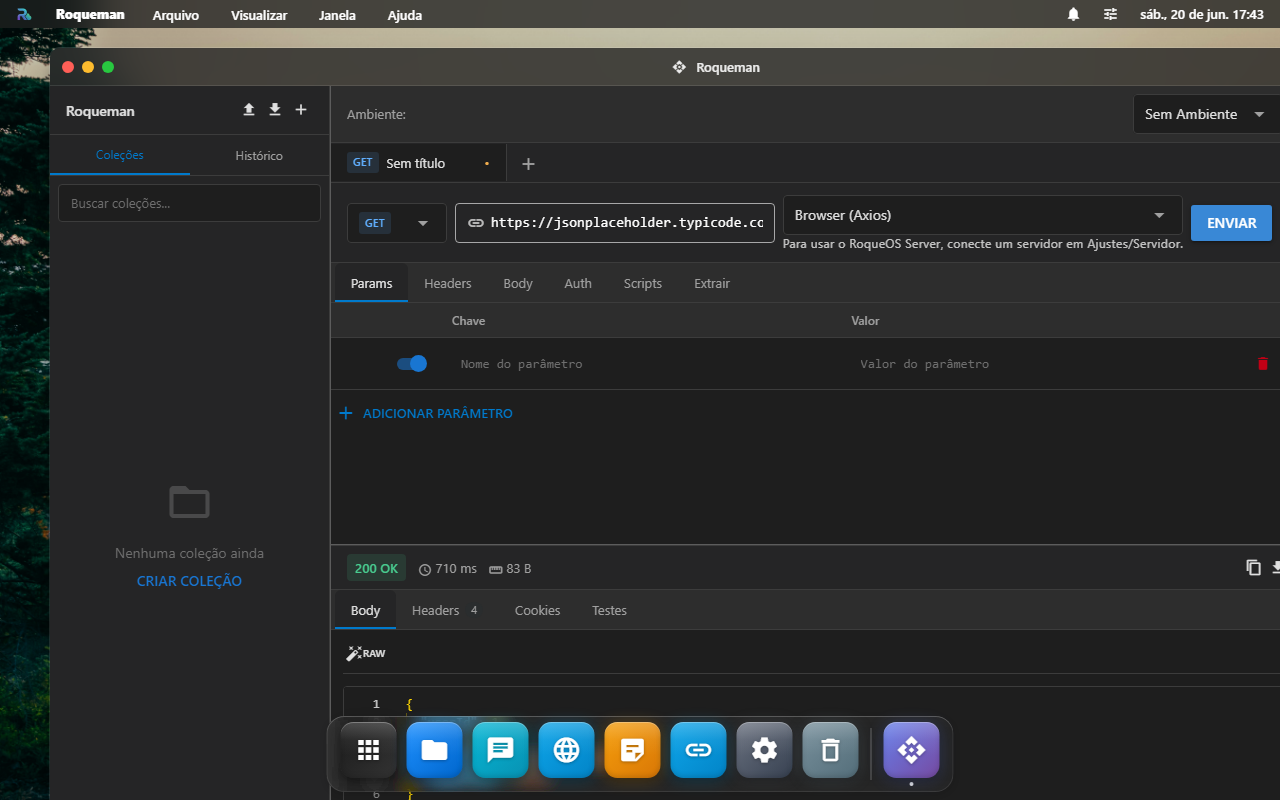Screen dimensions: 1280x800
Task: Click the CRIAR COLEÇÃO link
Action: tap(189, 581)
